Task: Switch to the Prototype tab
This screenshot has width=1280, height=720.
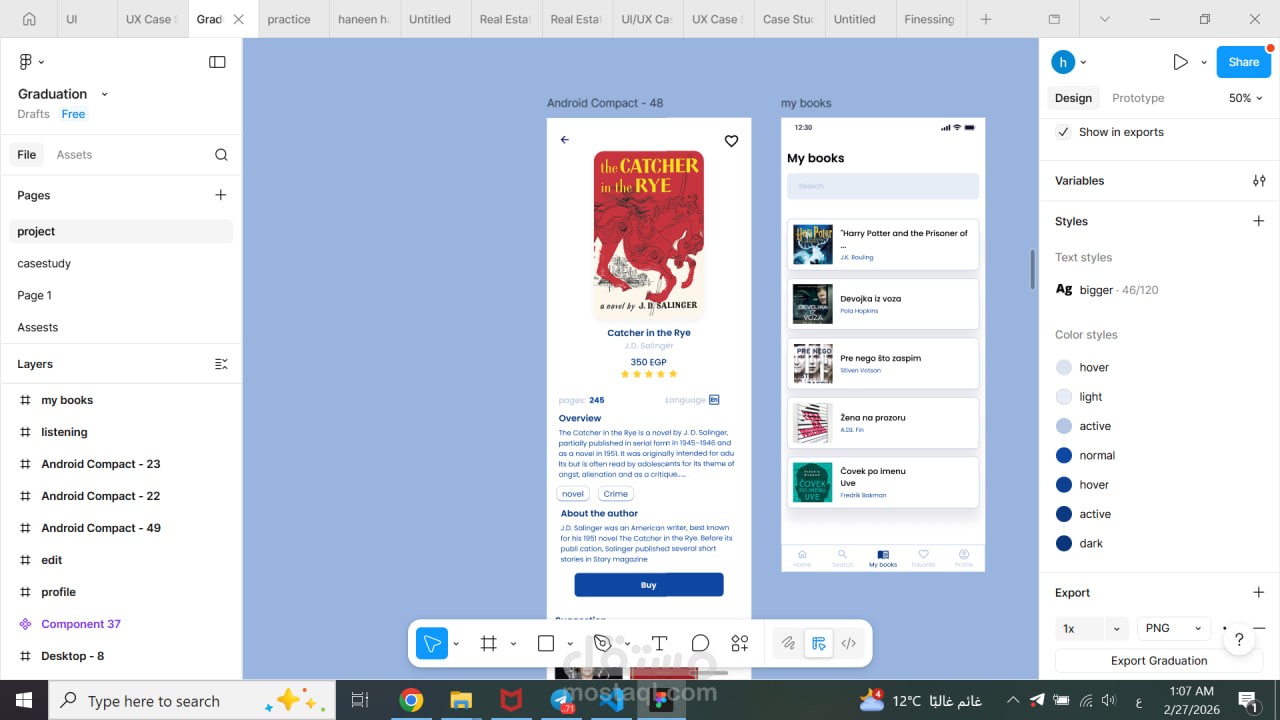Action: coord(1138,98)
